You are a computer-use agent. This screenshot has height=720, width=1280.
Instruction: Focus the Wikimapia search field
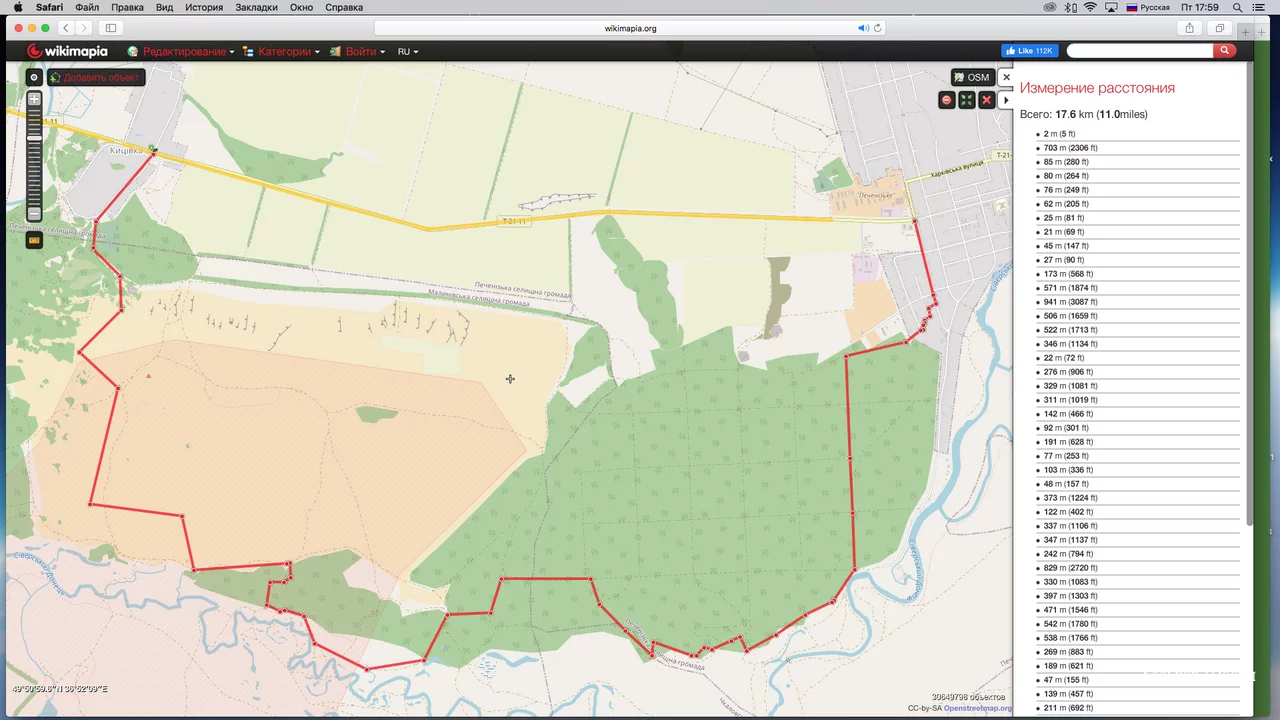coord(1140,51)
